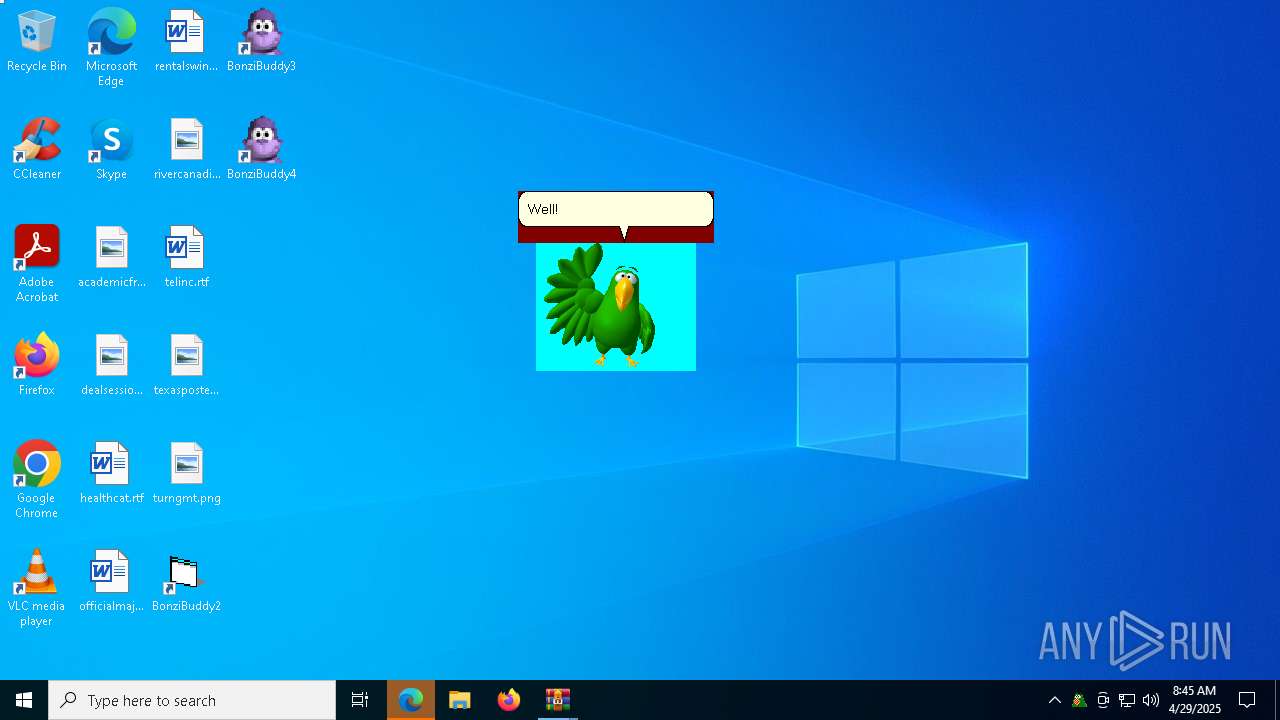Image resolution: width=1280 pixels, height=720 pixels.
Task: Open Firefox from the taskbar
Action: [x=509, y=700]
